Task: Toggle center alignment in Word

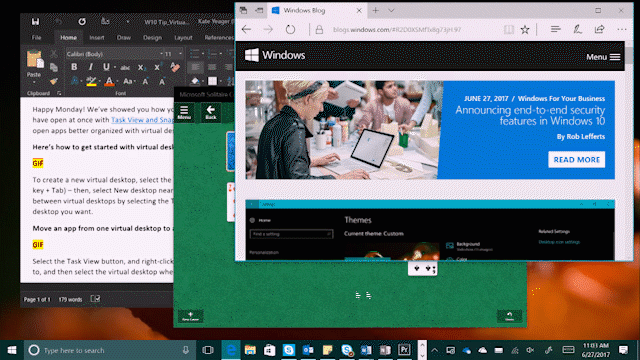Action: (212, 67)
